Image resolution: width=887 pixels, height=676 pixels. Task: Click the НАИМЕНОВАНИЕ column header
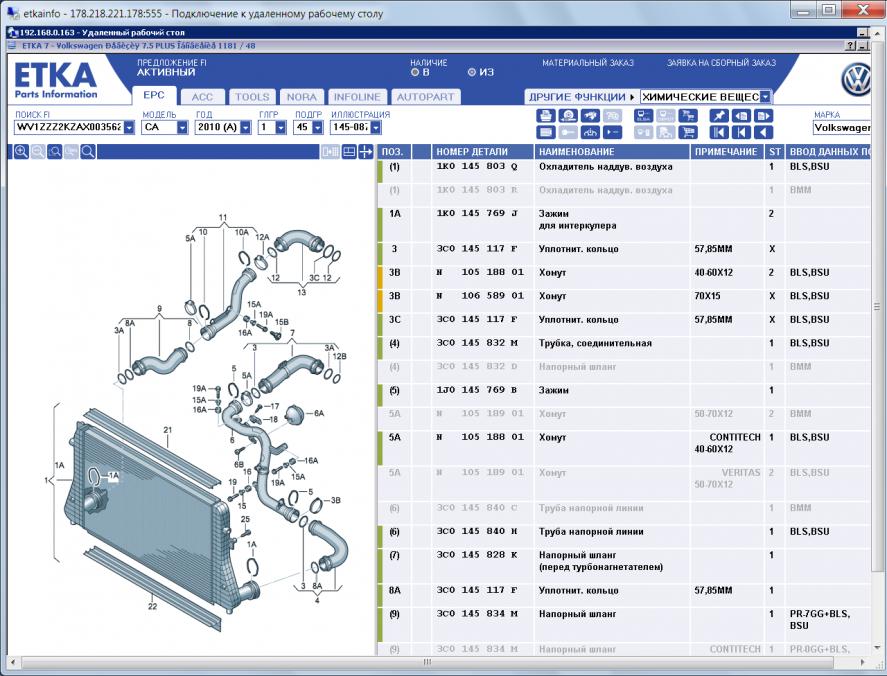[x=612, y=152]
